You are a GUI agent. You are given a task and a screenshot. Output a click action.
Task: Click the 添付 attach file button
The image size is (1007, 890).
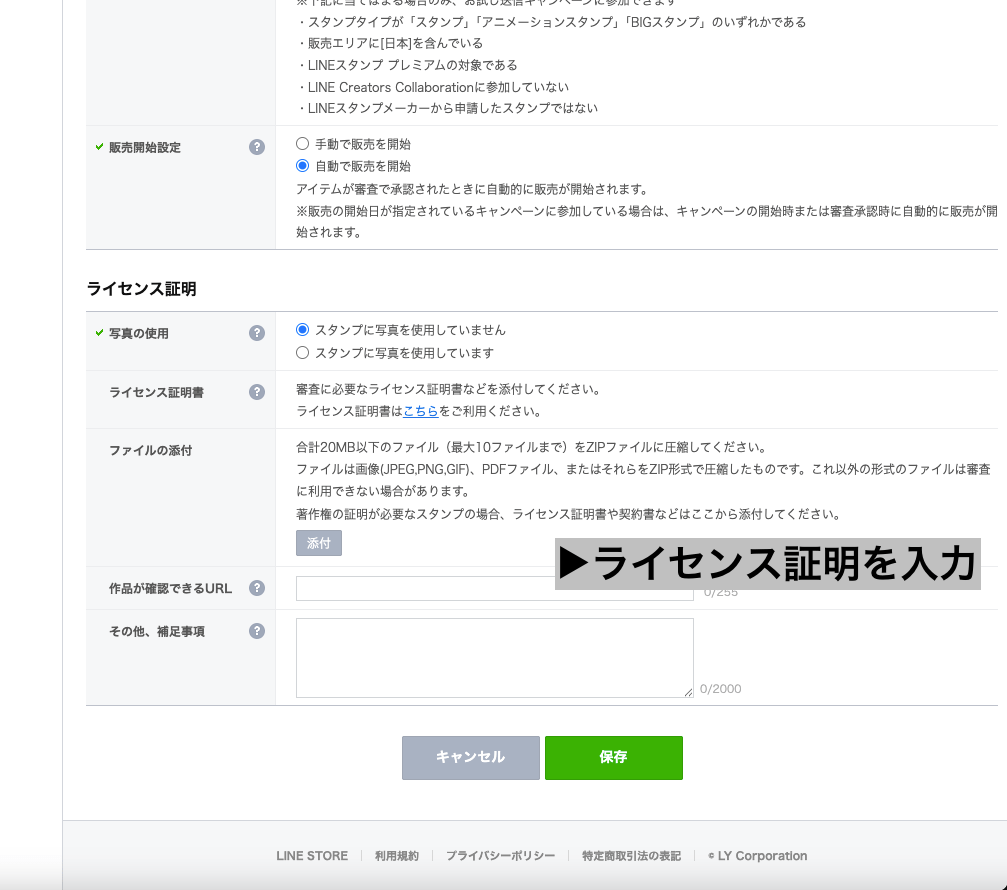coord(319,543)
